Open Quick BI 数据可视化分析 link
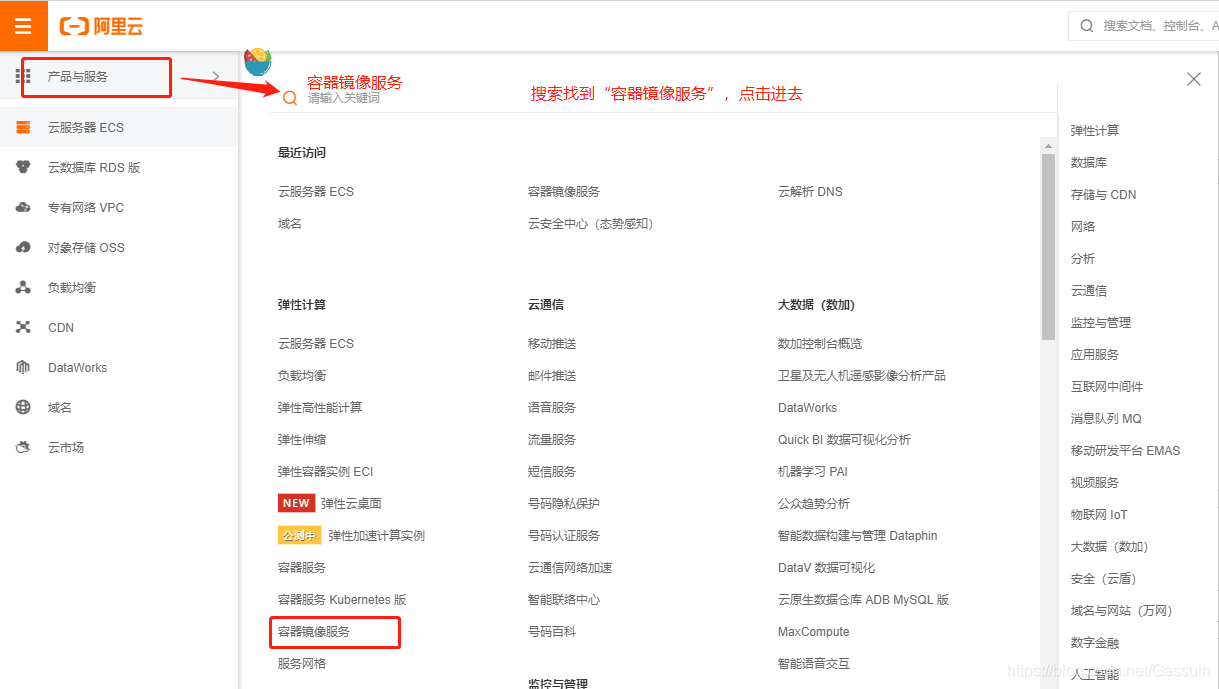This screenshot has height=689, width=1219. (x=844, y=440)
